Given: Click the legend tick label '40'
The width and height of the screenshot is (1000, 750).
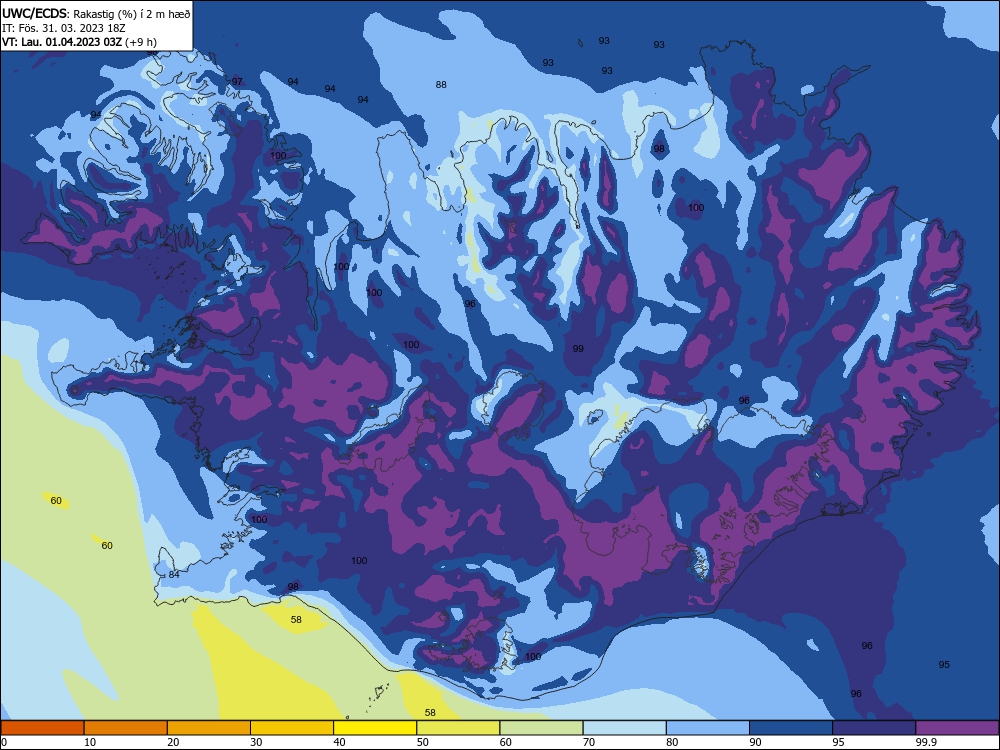Looking at the screenshot, I should coord(340,742).
